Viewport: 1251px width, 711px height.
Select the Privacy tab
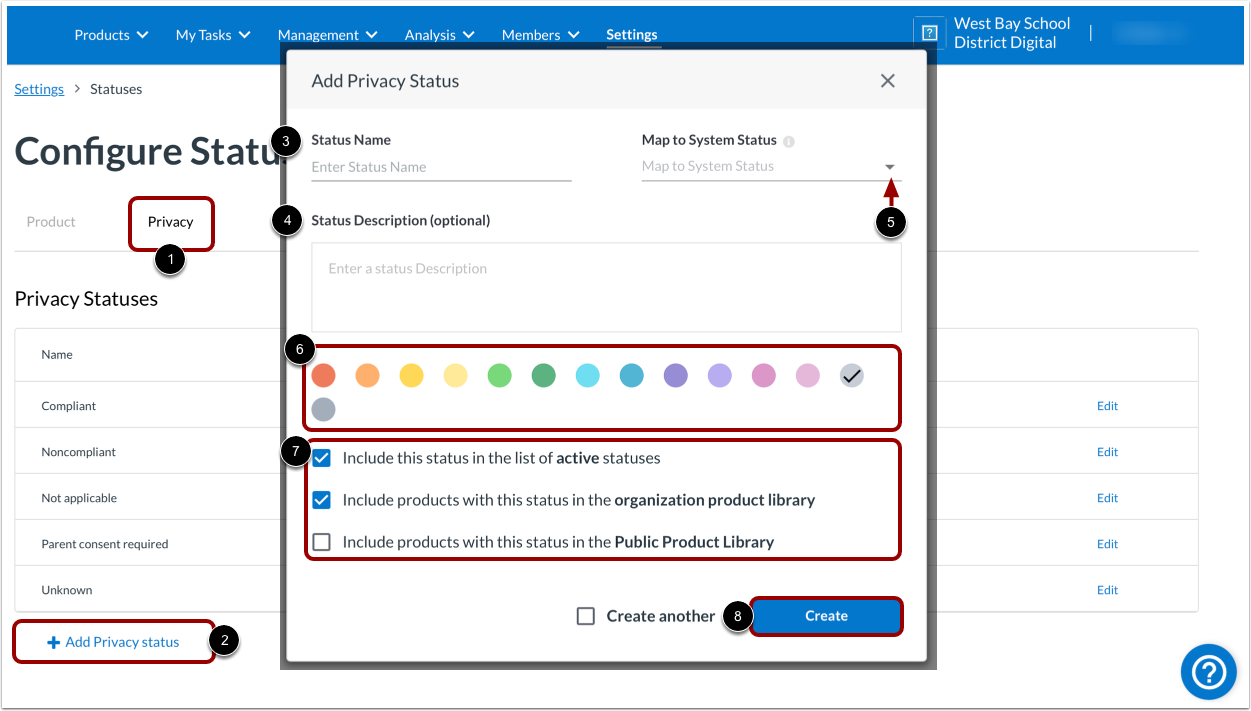[171, 221]
